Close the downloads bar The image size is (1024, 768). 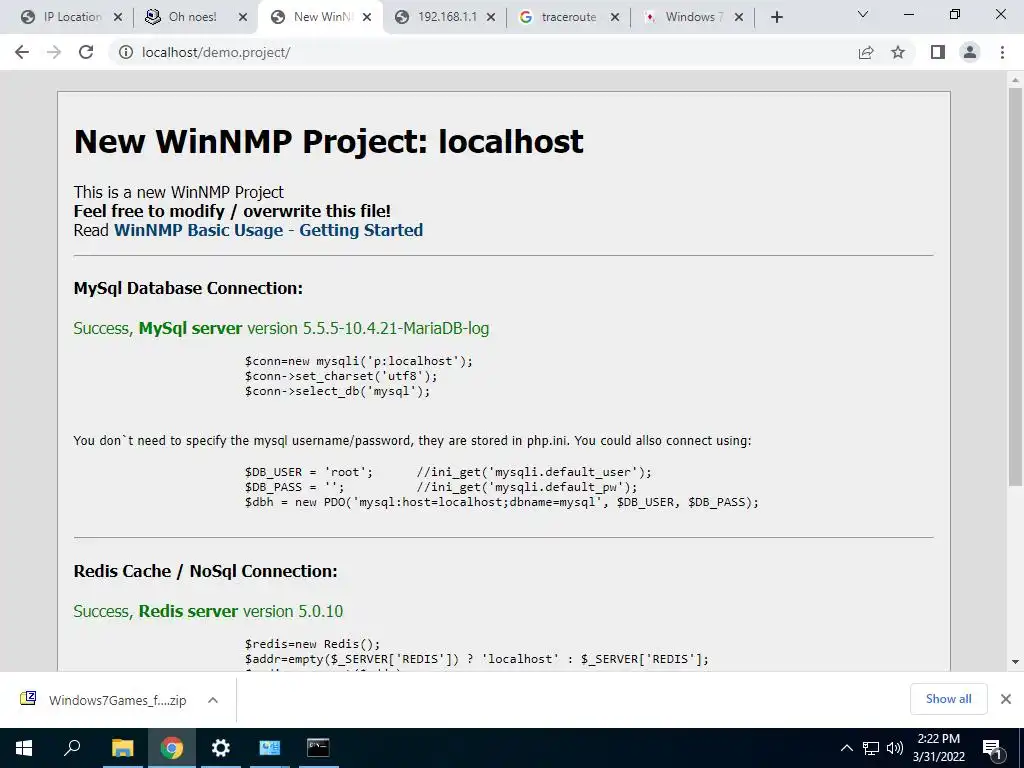coord(1006,699)
